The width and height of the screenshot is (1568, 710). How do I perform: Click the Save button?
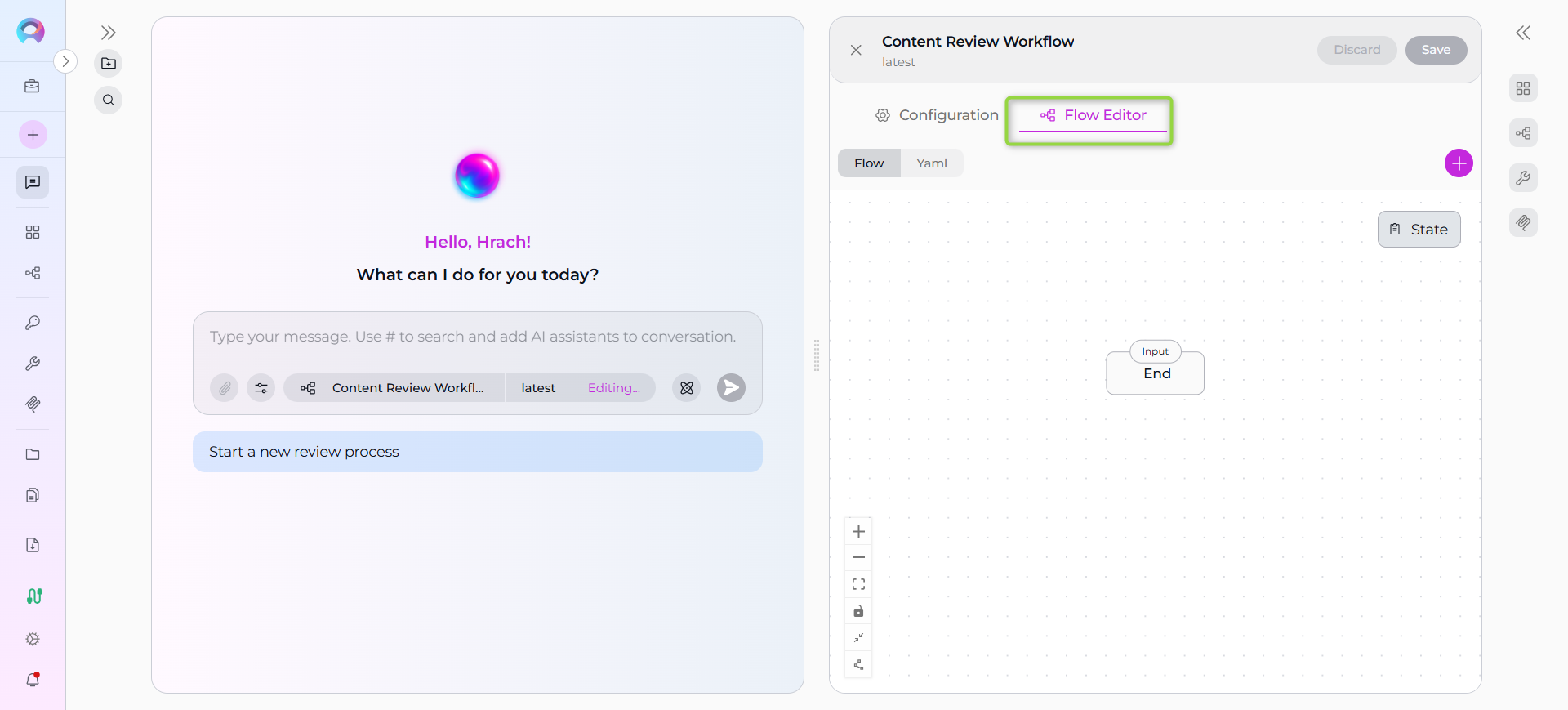click(1436, 50)
